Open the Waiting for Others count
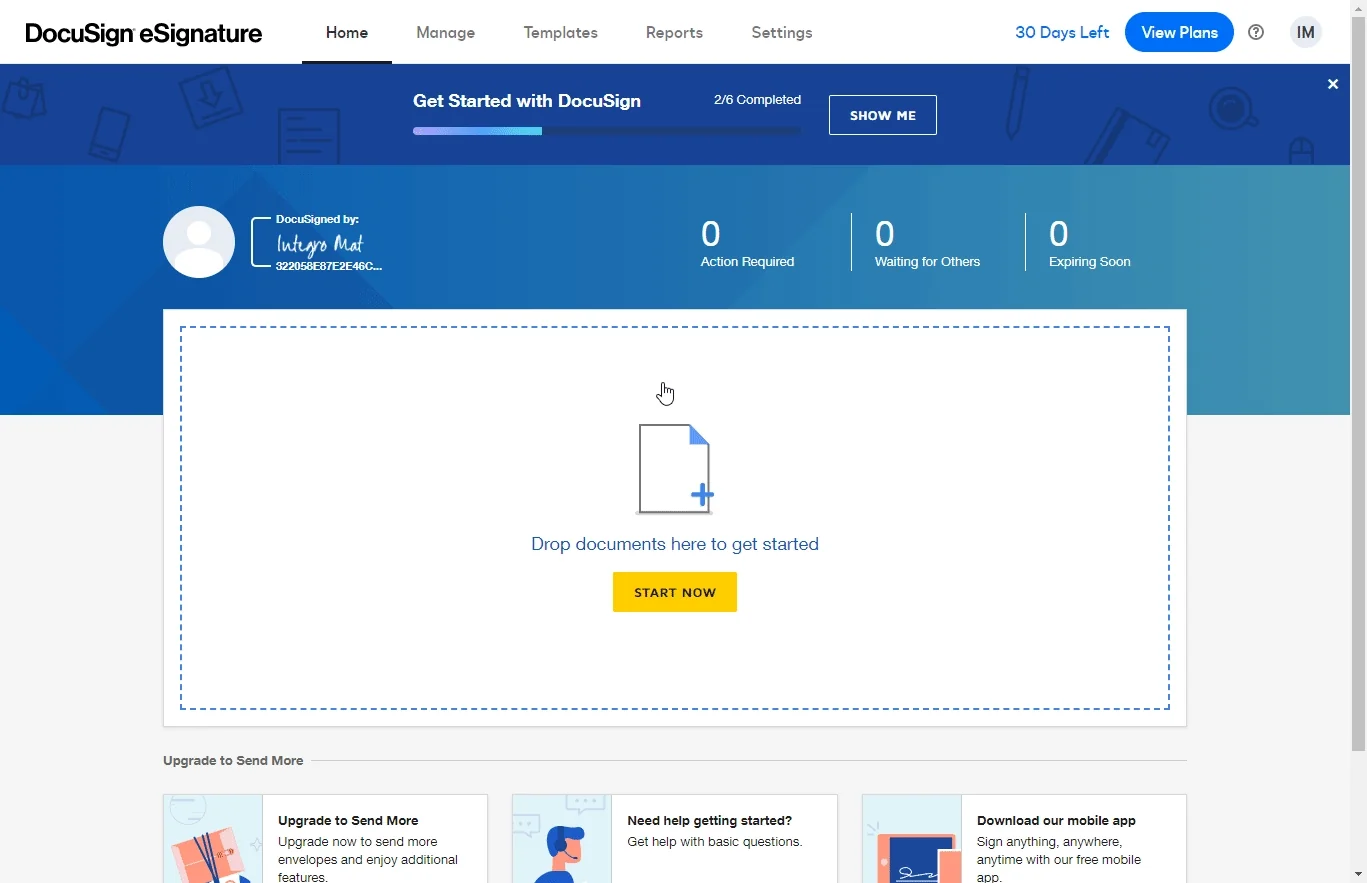The height and width of the screenshot is (883, 1367). tap(927, 243)
